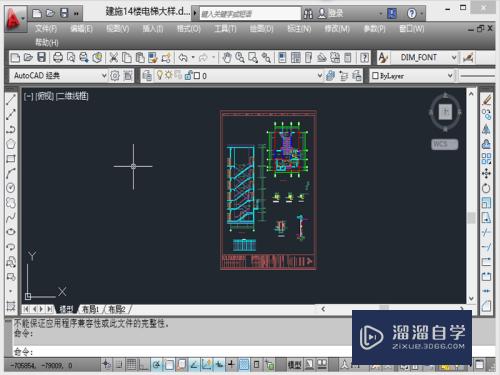Select the Ellipse draw tool

coord(11,232)
